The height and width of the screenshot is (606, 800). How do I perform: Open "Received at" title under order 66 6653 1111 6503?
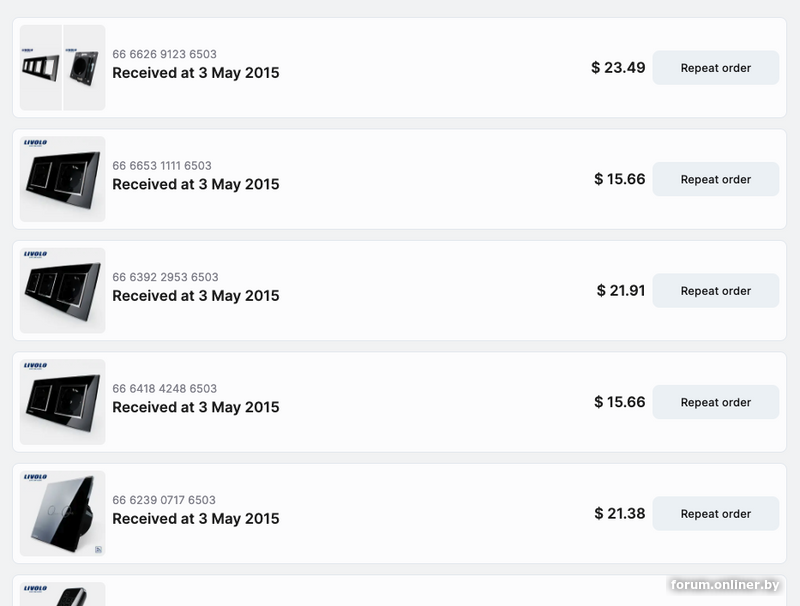pyautogui.click(x=195, y=184)
